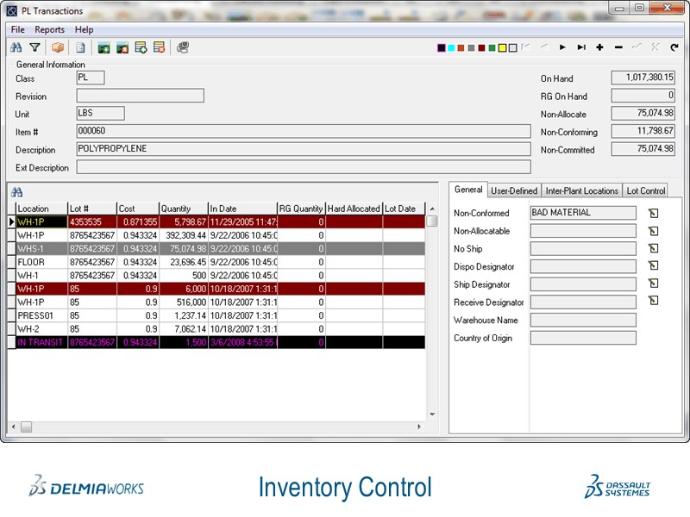690x517 pixels.
Task: Click the binoculars icon above the Location grid
Action: pyautogui.click(x=16, y=191)
